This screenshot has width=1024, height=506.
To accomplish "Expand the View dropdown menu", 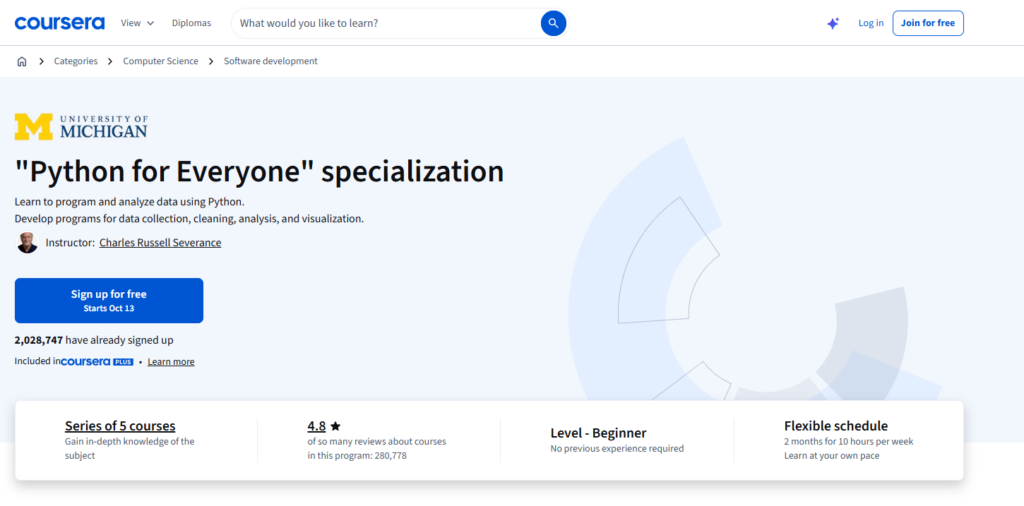I will tap(137, 23).
